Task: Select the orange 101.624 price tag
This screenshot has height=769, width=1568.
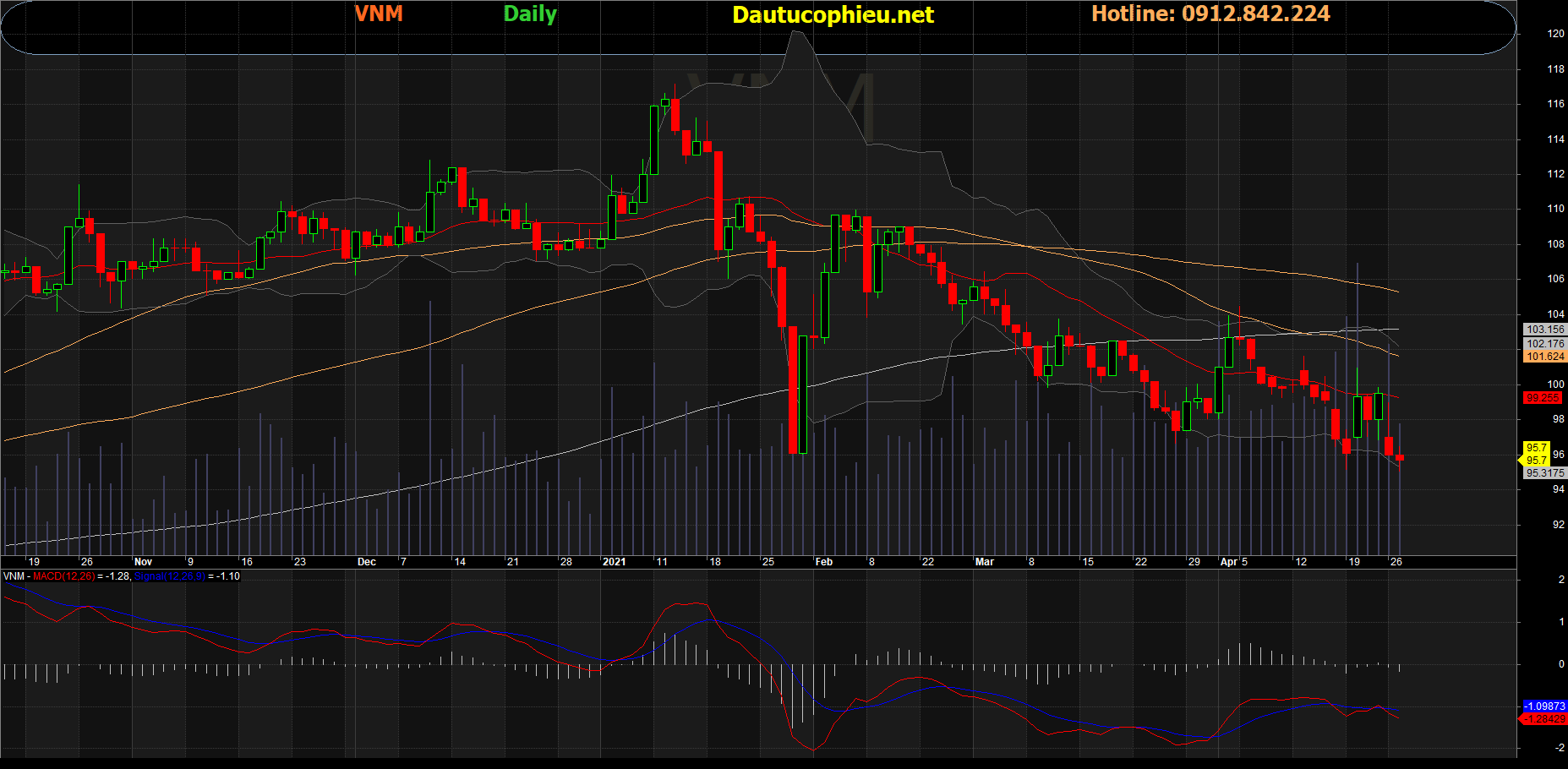Action: click(1545, 357)
